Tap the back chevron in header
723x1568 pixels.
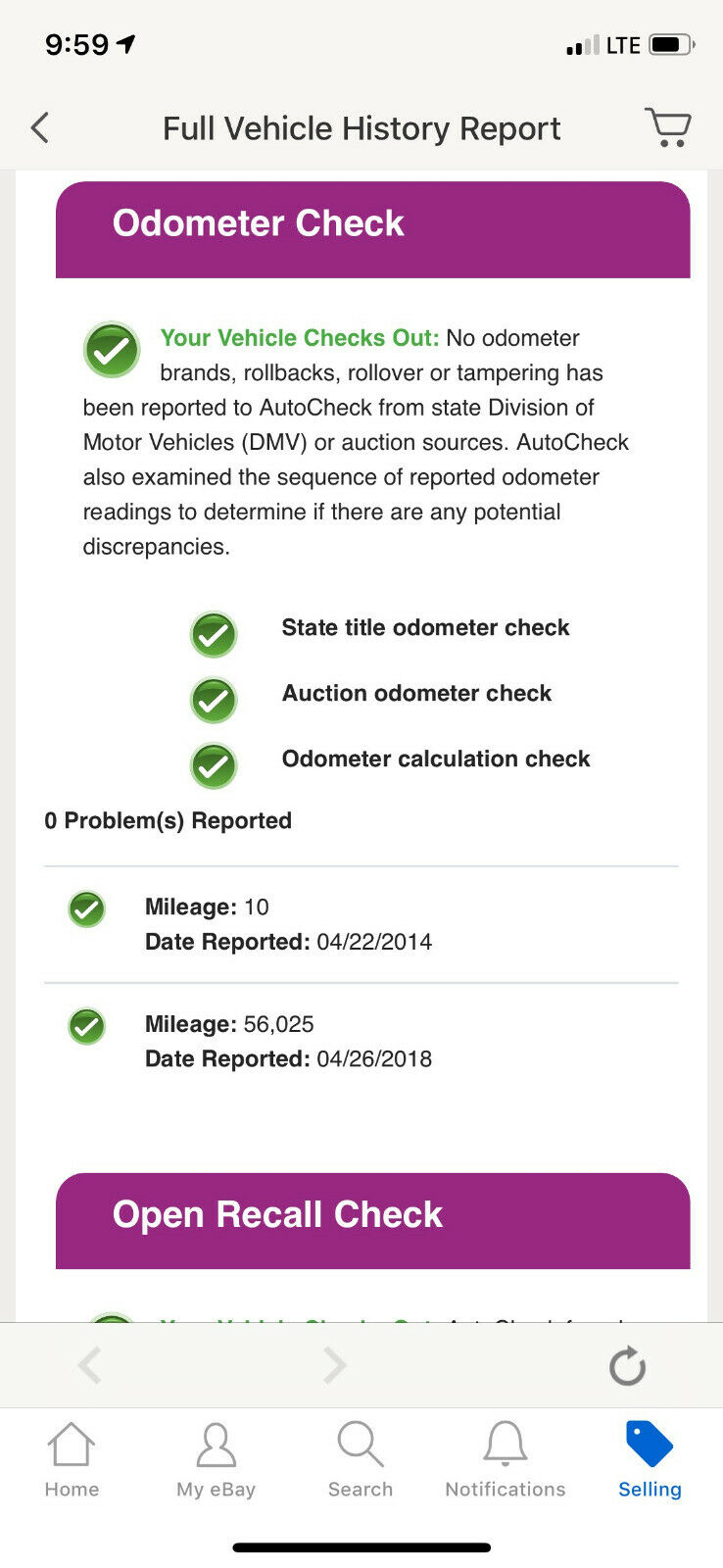40,127
